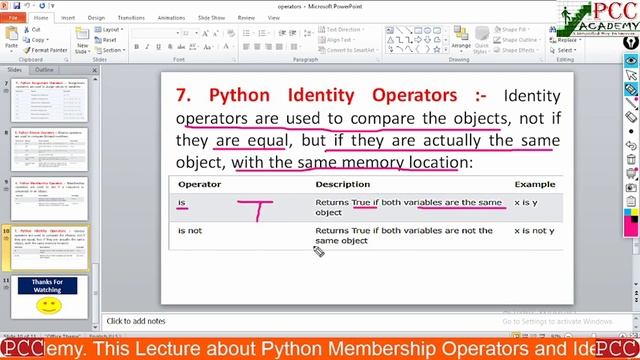The image size is (640, 360).
Task: Click Convert to SmartArt button
Action: 348,50
